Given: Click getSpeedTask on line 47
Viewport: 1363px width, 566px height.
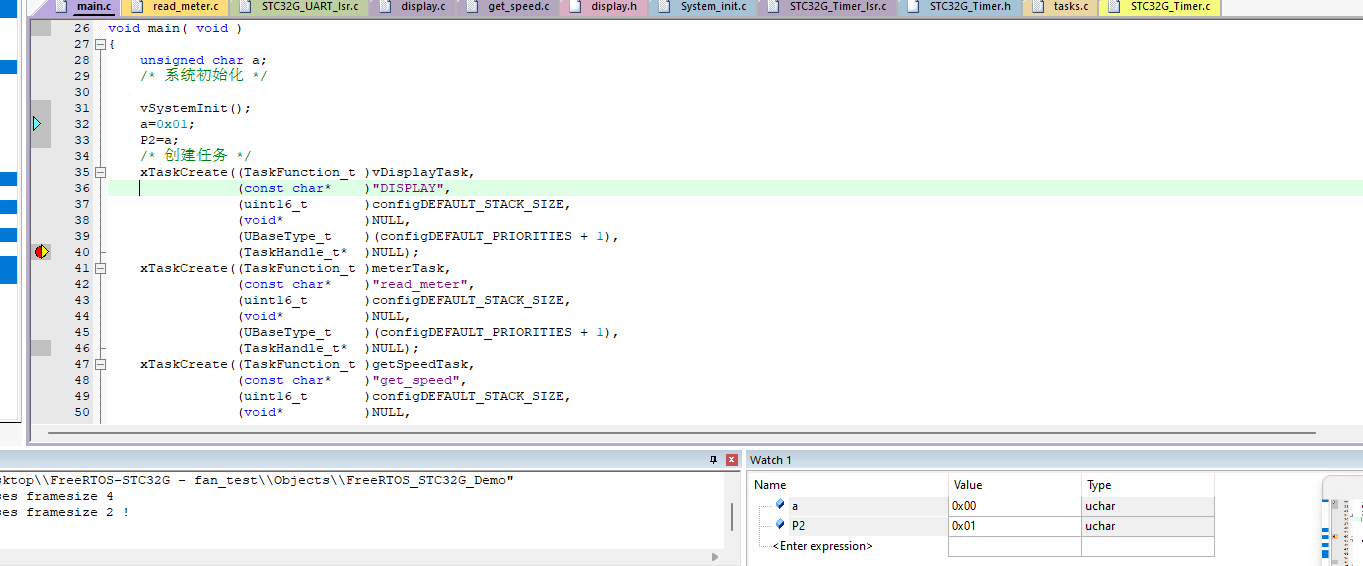Looking at the screenshot, I should 420,364.
